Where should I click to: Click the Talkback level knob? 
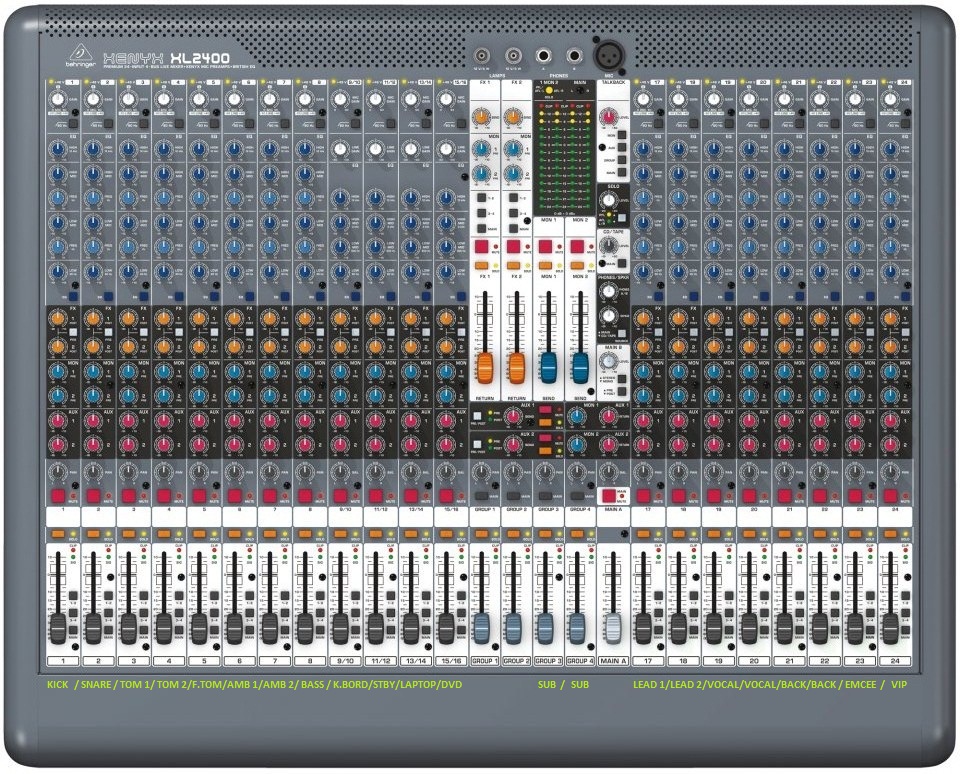[609, 117]
